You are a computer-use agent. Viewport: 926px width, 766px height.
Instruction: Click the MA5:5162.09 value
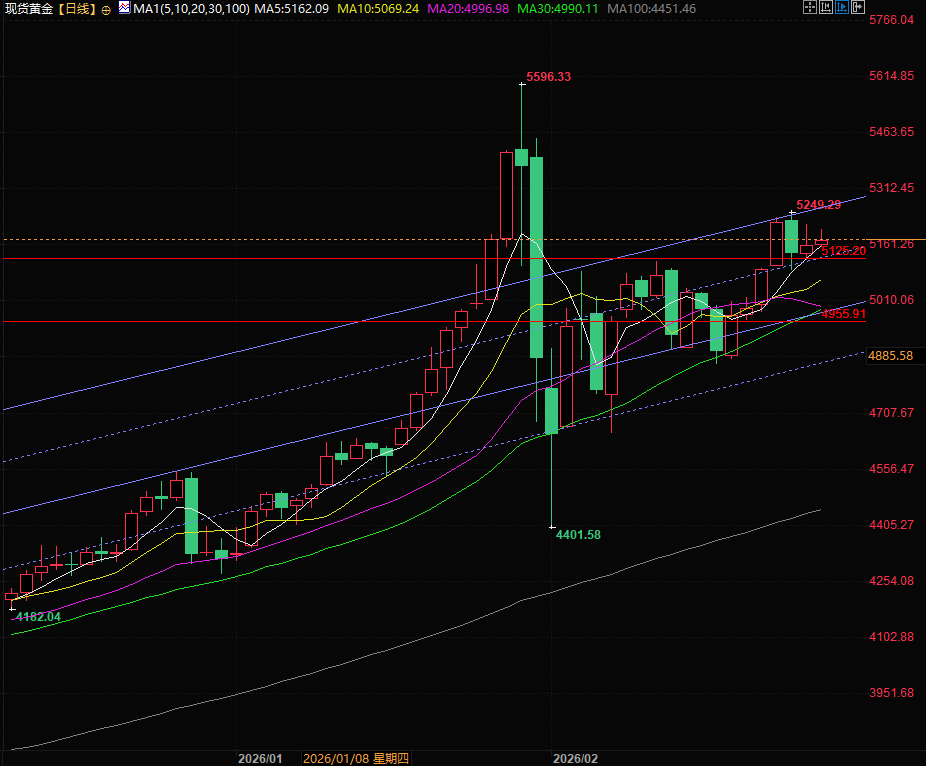pyautogui.click(x=292, y=9)
